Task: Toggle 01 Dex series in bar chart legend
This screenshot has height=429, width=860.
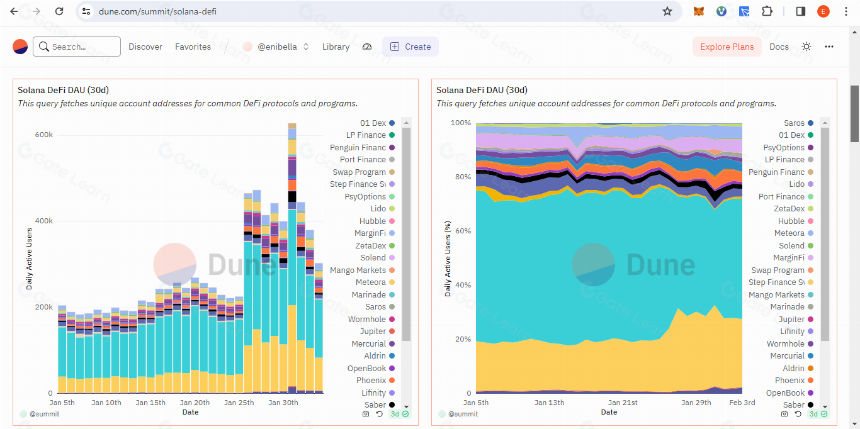Action: 378,123
